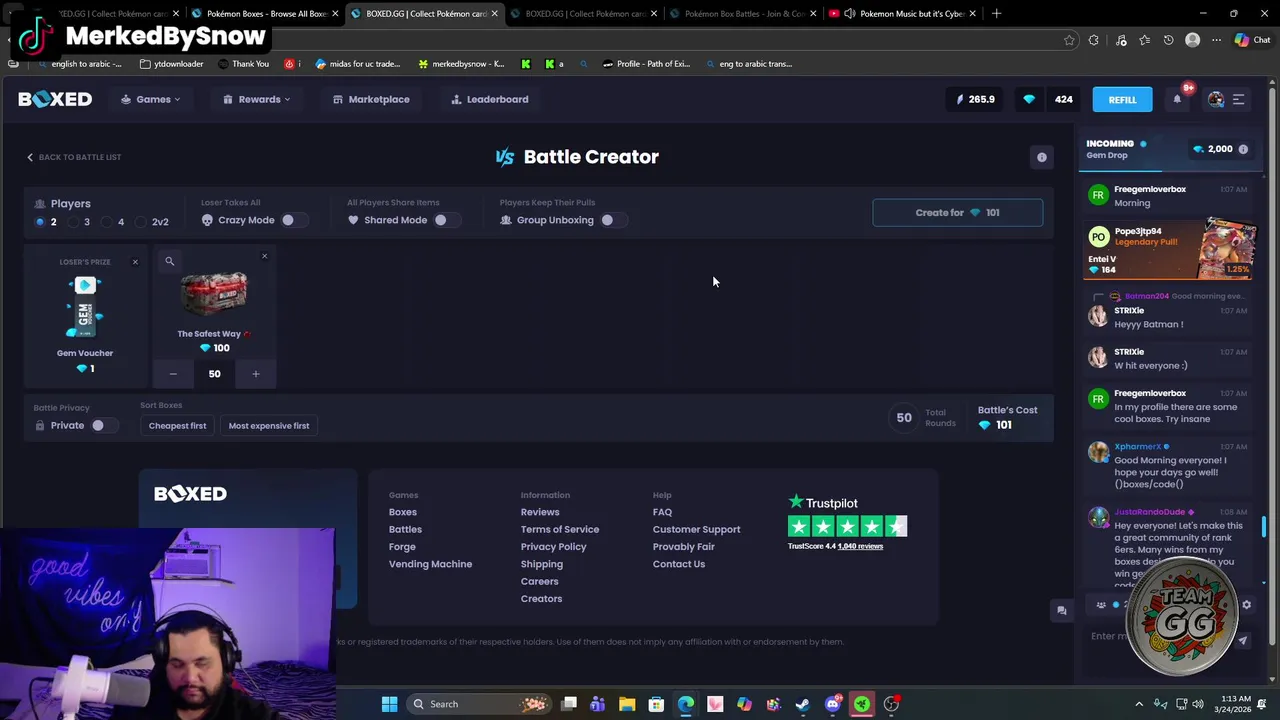Switch to Pokemon Music YouTube tab

point(904,14)
